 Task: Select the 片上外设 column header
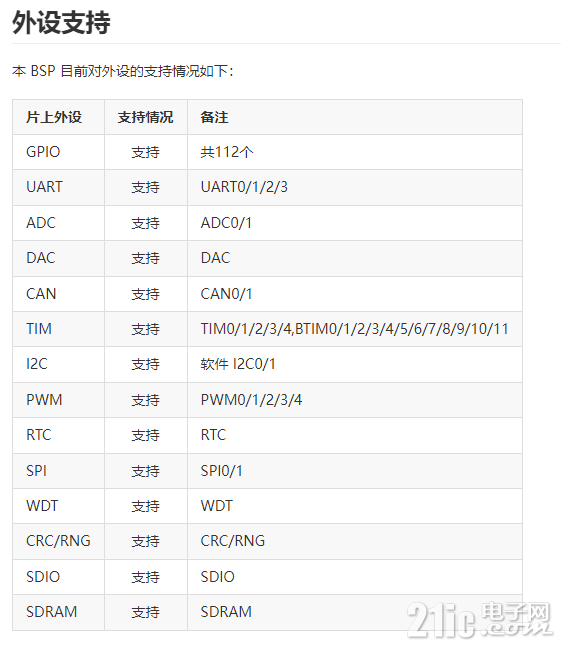coord(58,117)
